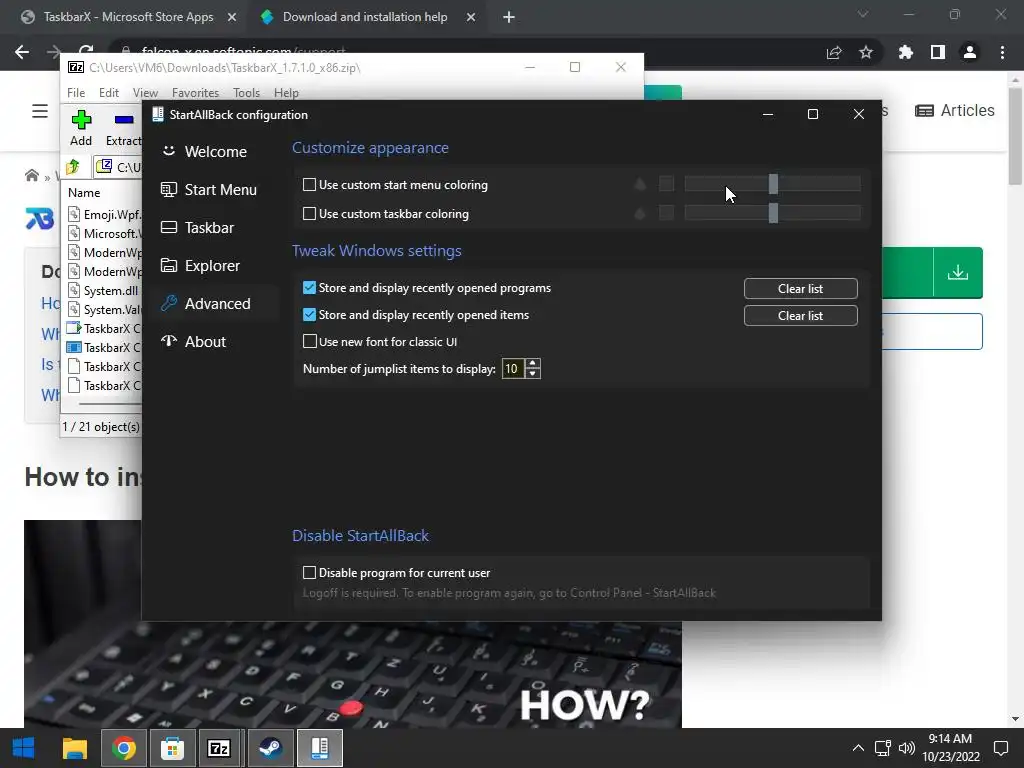The width and height of the screenshot is (1024, 768).
Task: Click the green download arrow button
Action: pos(958,272)
